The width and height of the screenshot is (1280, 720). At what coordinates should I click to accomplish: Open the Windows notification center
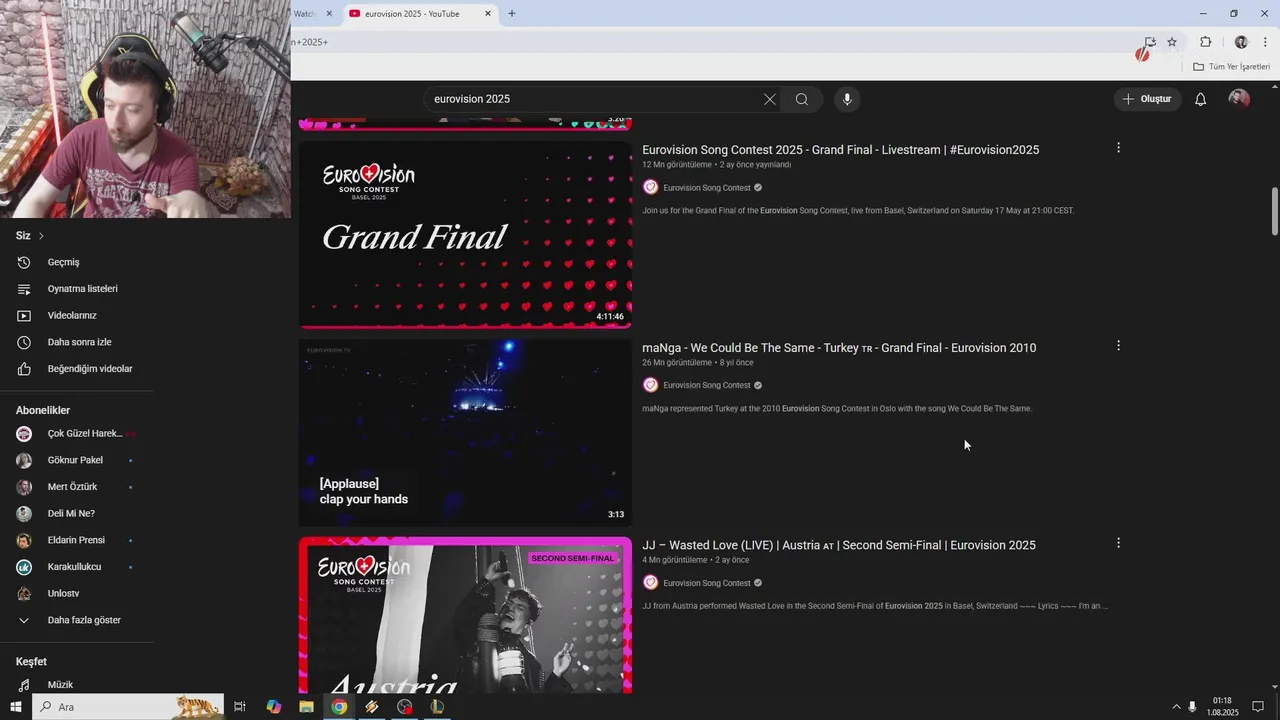pos(1258,707)
